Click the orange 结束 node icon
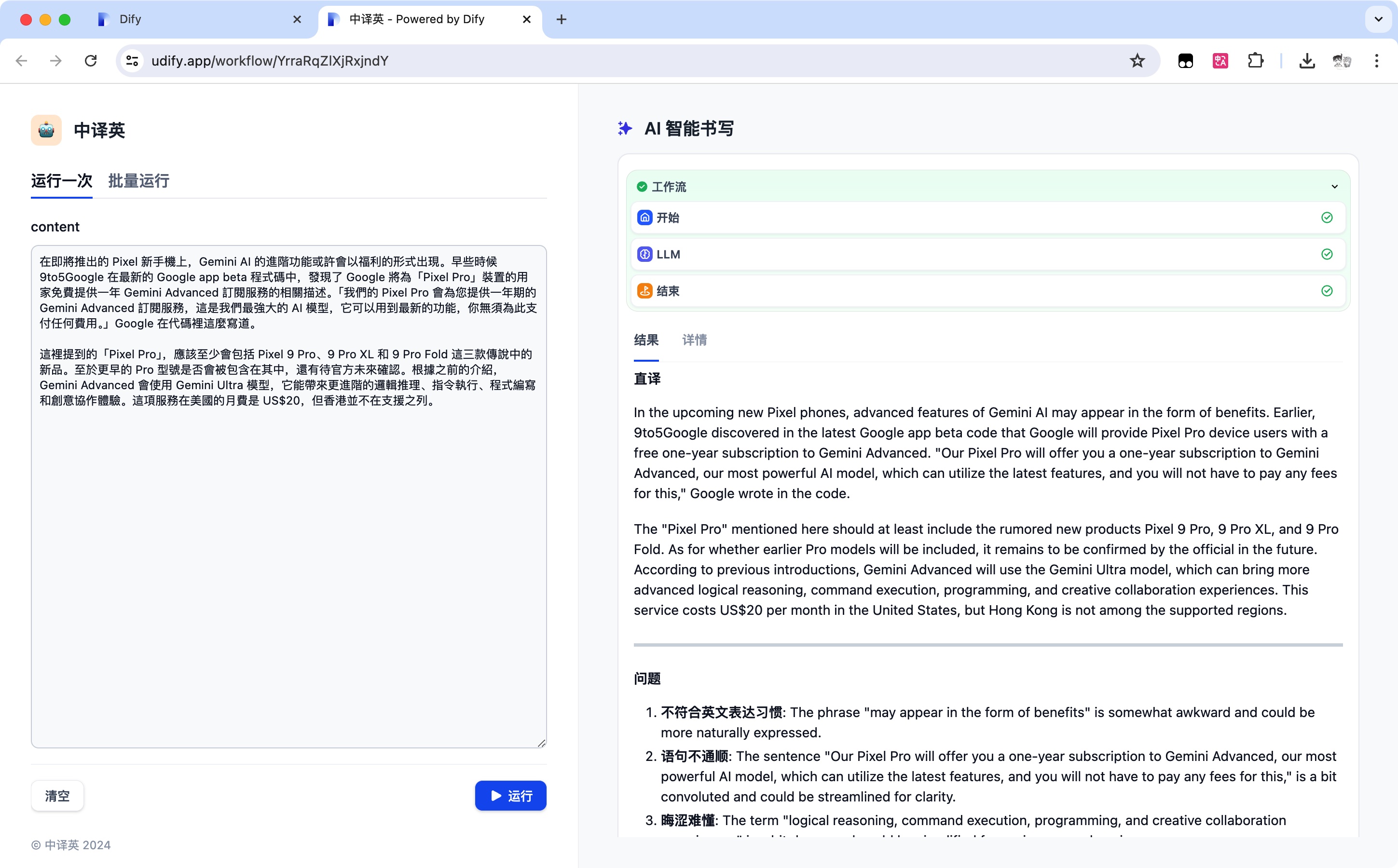This screenshot has width=1398, height=868. tap(645, 291)
